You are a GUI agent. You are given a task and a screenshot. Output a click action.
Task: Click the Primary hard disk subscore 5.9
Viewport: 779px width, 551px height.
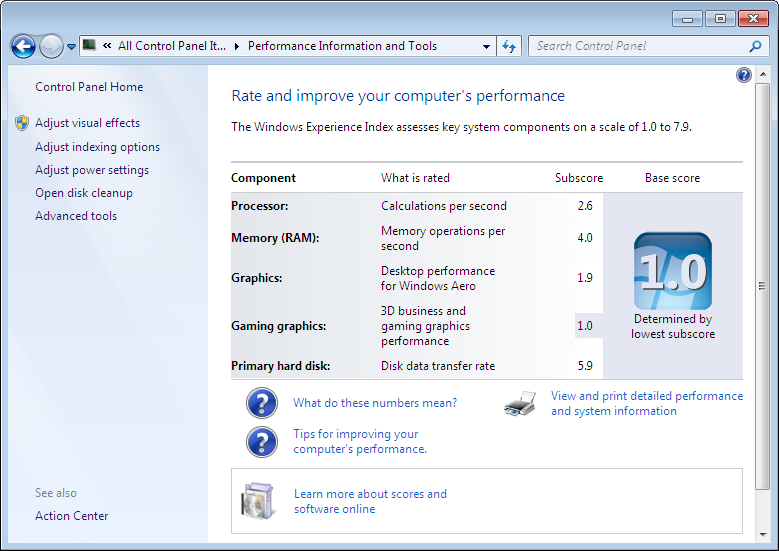click(585, 366)
